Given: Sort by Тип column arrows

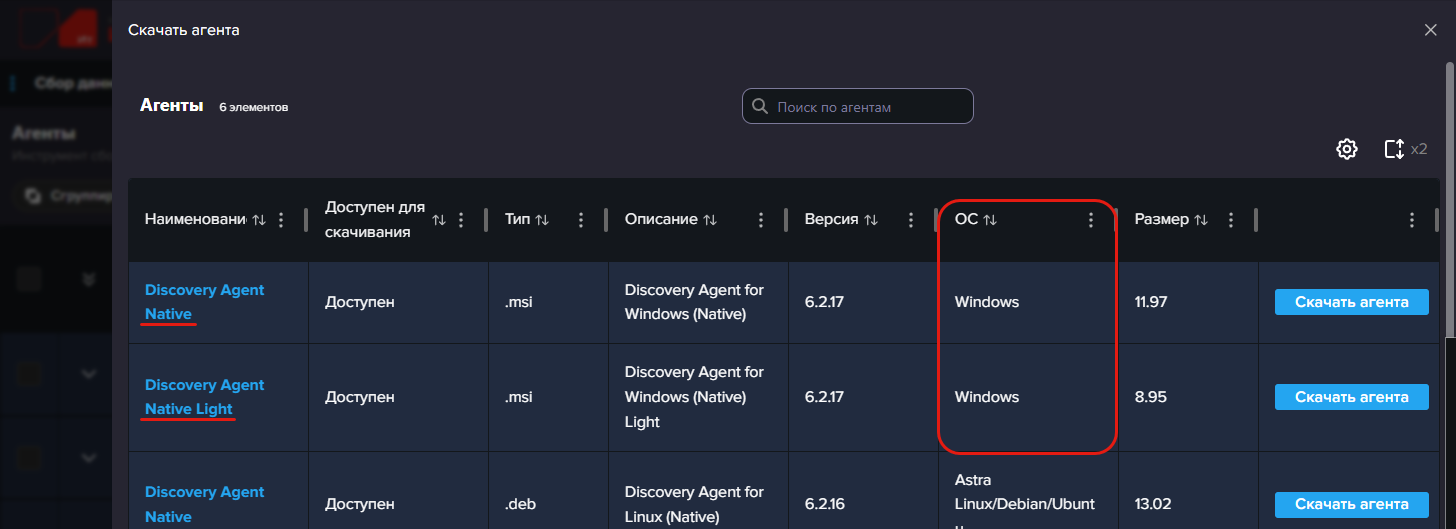Looking at the screenshot, I should (542, 220).
